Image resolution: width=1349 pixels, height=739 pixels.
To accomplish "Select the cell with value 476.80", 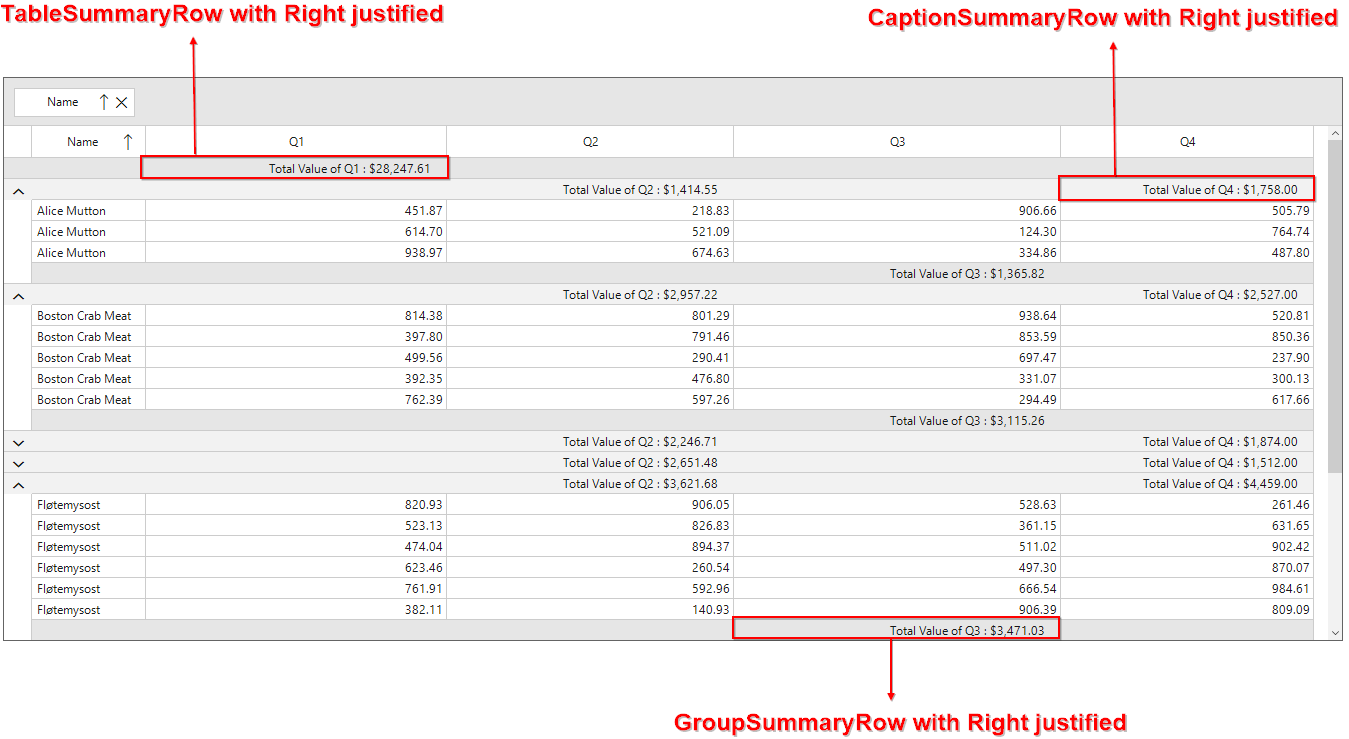I will (x=590, y=379).
